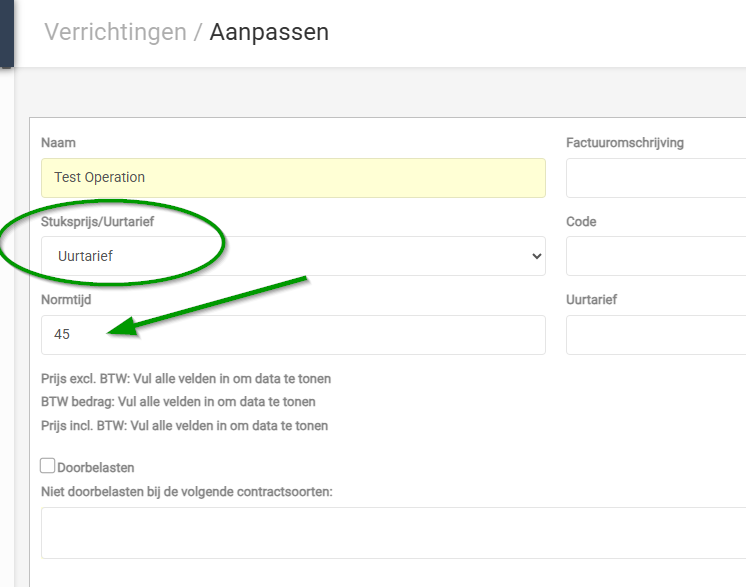
Task: Click the Normtijd field showing 45
Action: coord(293,335)
